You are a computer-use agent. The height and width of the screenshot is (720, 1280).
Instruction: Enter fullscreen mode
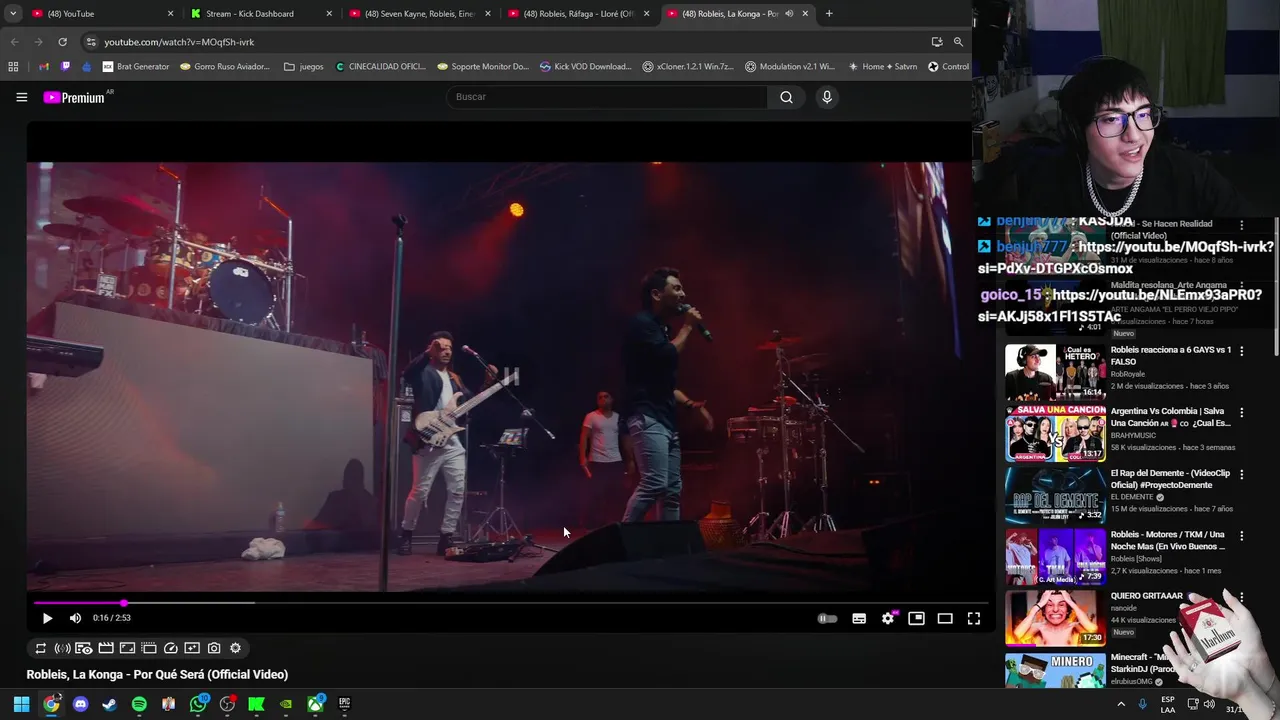pos(974,618)
